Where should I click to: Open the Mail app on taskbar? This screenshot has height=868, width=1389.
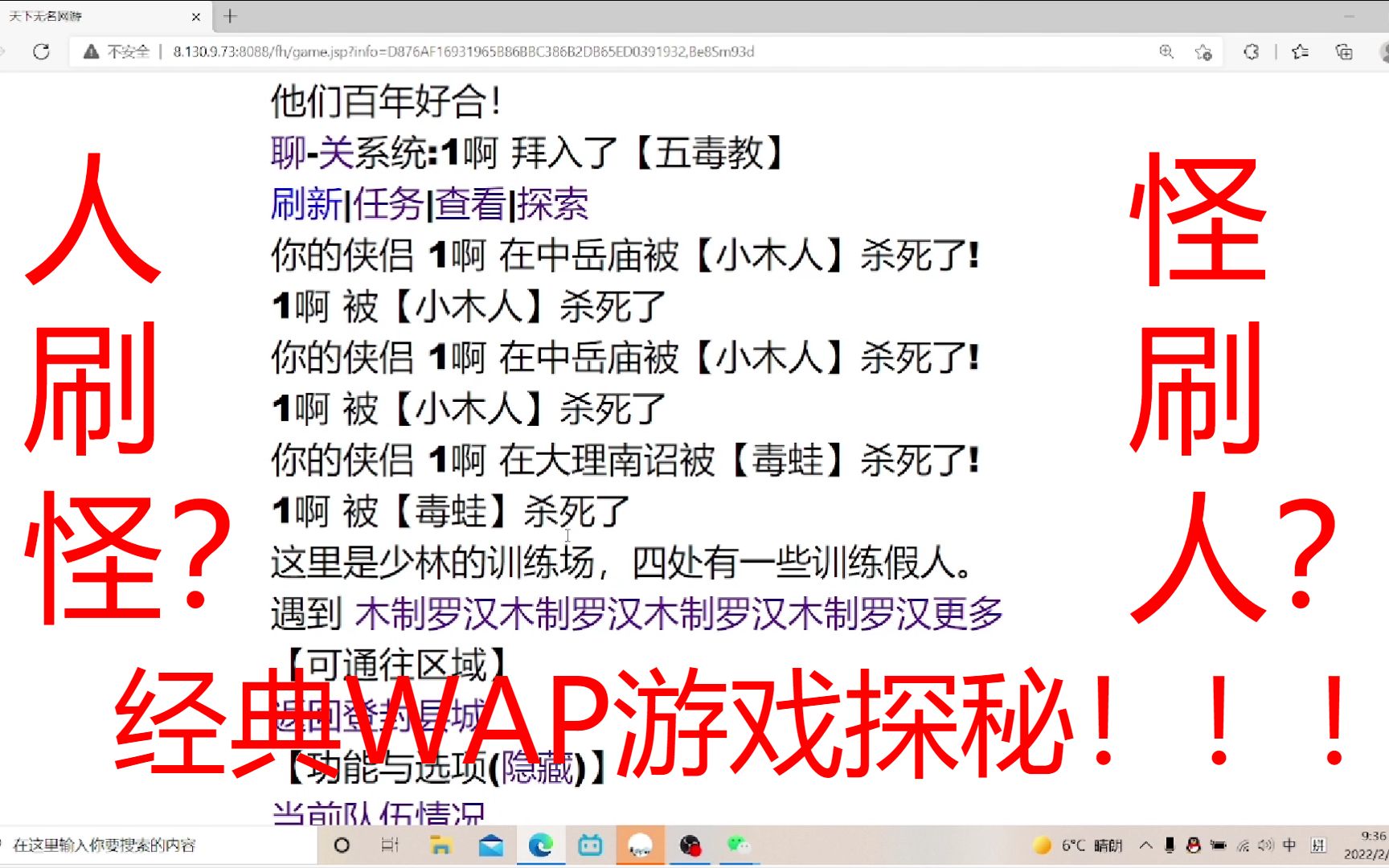coord(490,845)
